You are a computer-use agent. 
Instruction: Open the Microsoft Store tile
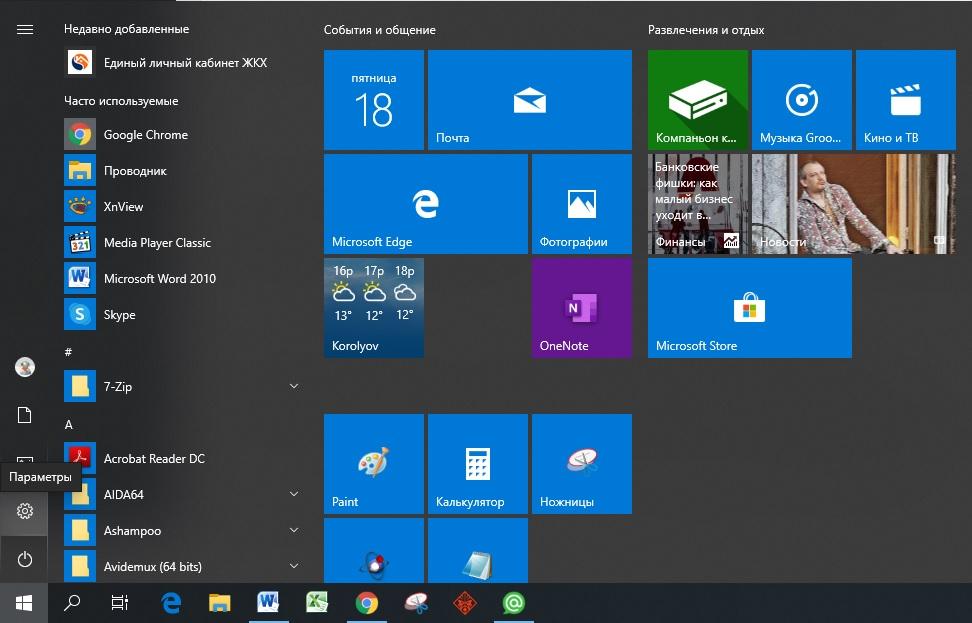point(750,308)
